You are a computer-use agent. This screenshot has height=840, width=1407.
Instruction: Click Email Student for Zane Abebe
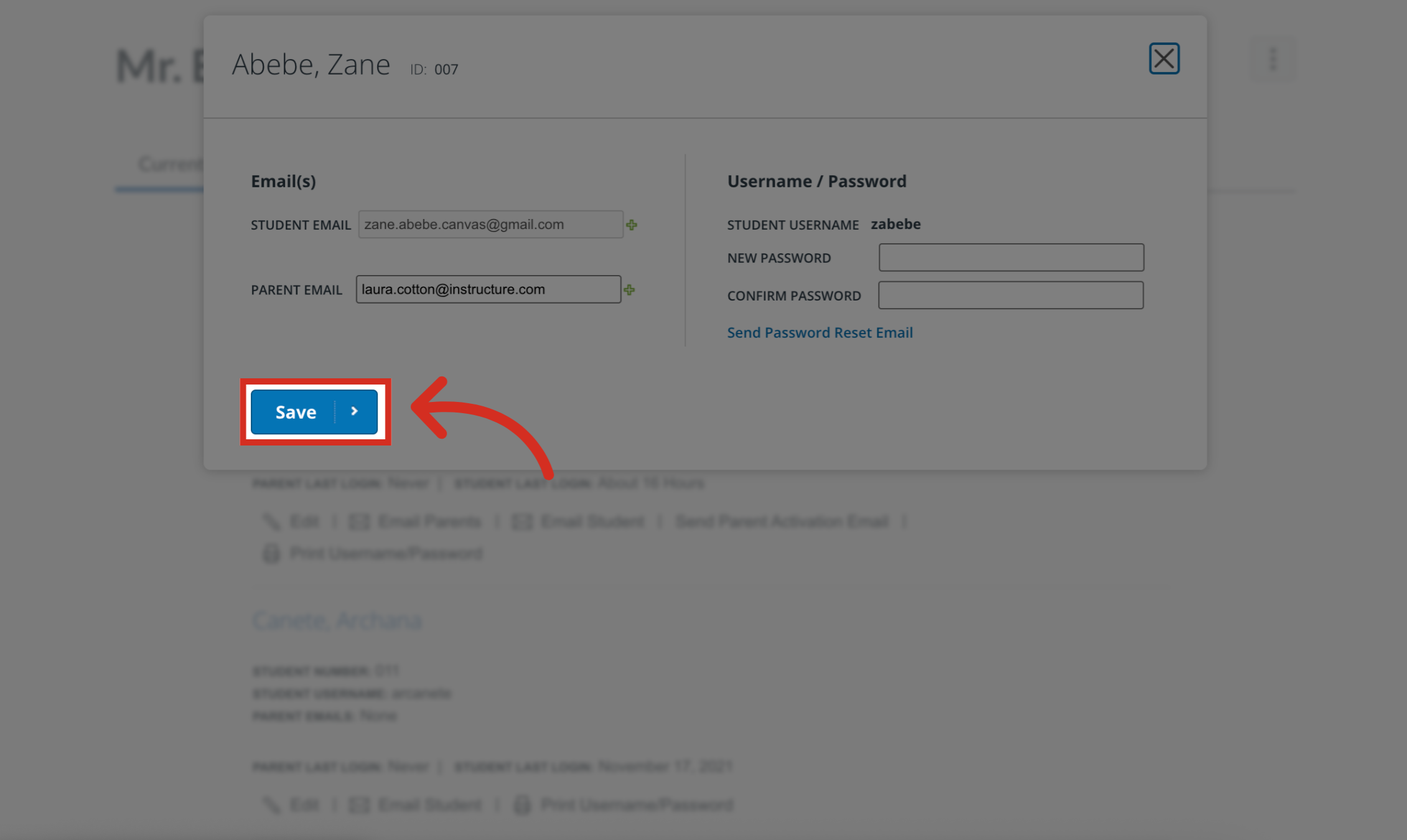tap(579, 521)
